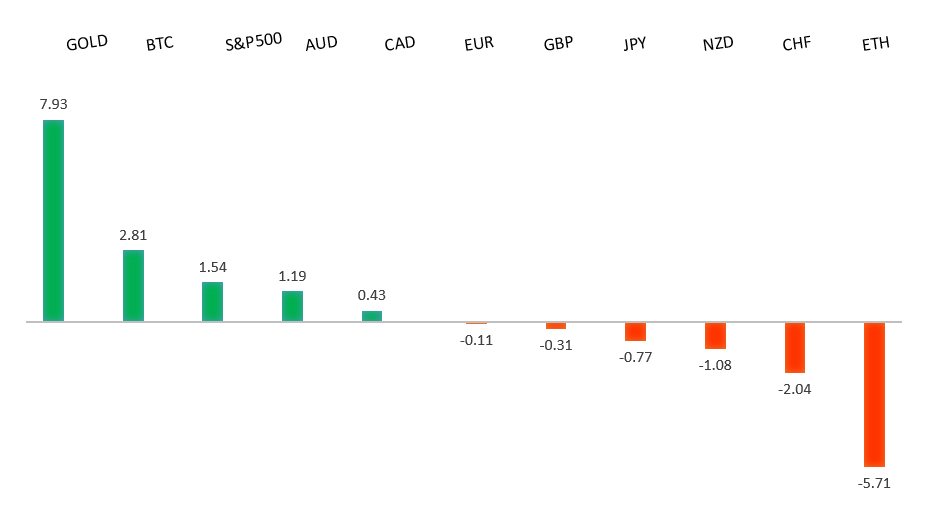This screenshot has height=532, width=938.
Task: Select the -2.04 data label
Action: click(795, 389)
